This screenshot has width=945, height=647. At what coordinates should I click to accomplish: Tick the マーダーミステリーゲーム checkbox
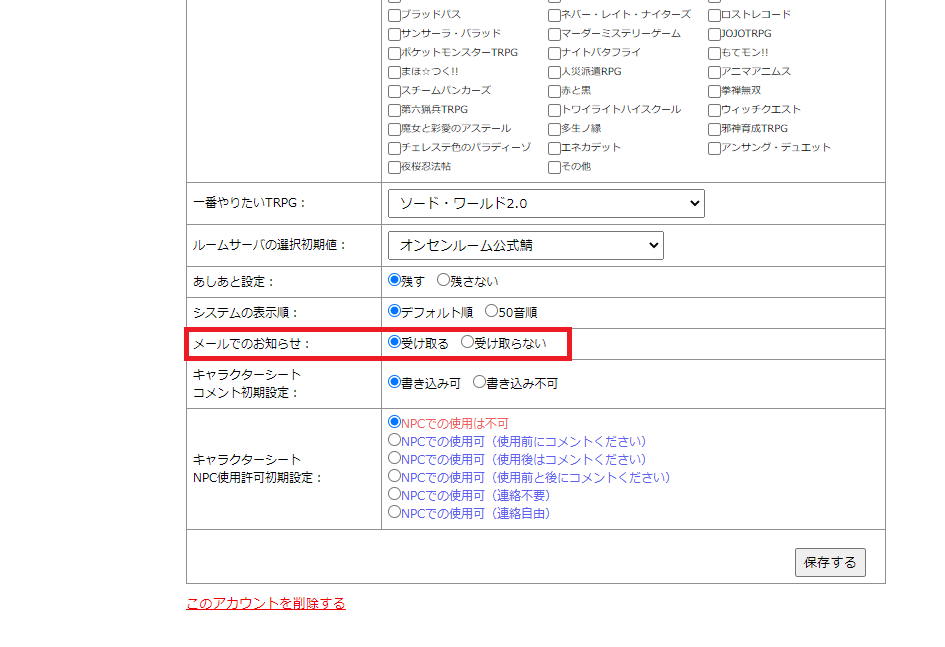tap(554, 34)
